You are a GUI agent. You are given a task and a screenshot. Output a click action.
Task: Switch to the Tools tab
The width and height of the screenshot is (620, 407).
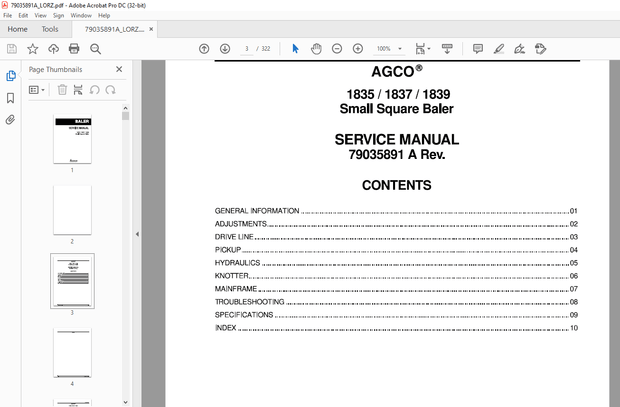tap(50, 29)
